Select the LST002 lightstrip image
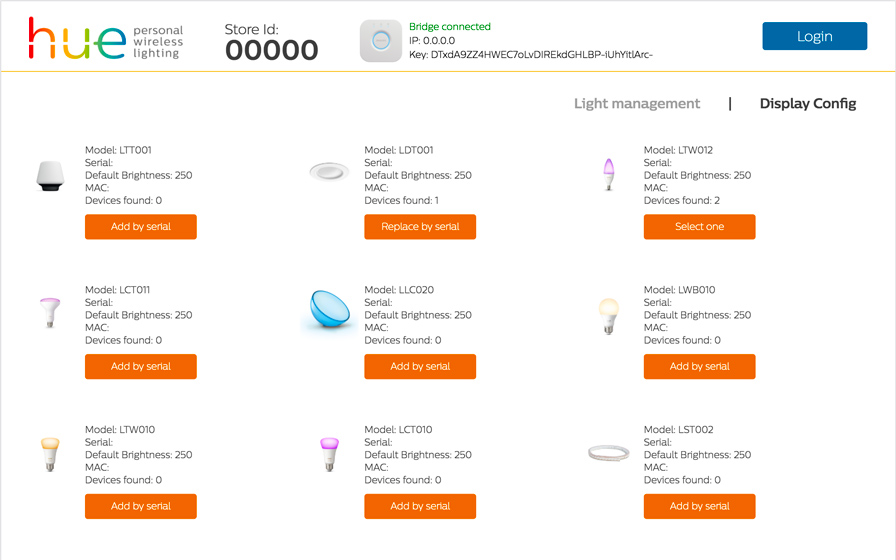Image resolution: width=896 pixels, height=560 pixels. pyautogui.click(x=609, y=453)
